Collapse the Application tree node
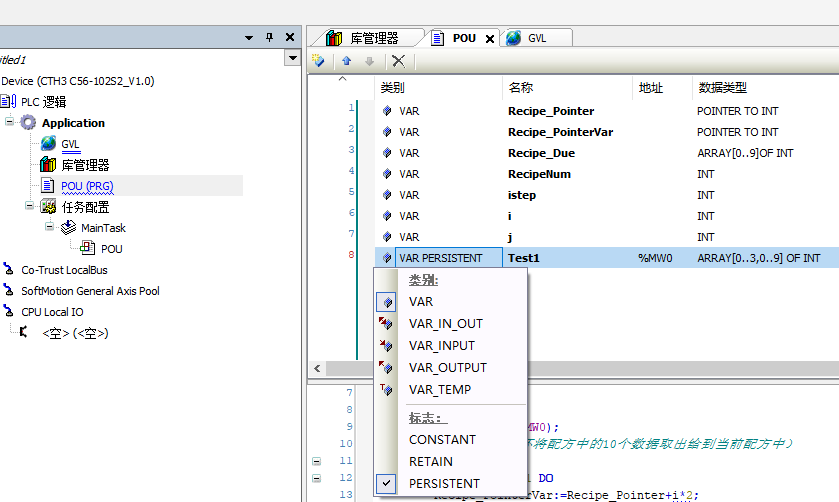The width and height of the screenshot is (839, 502). click(9, 121)
